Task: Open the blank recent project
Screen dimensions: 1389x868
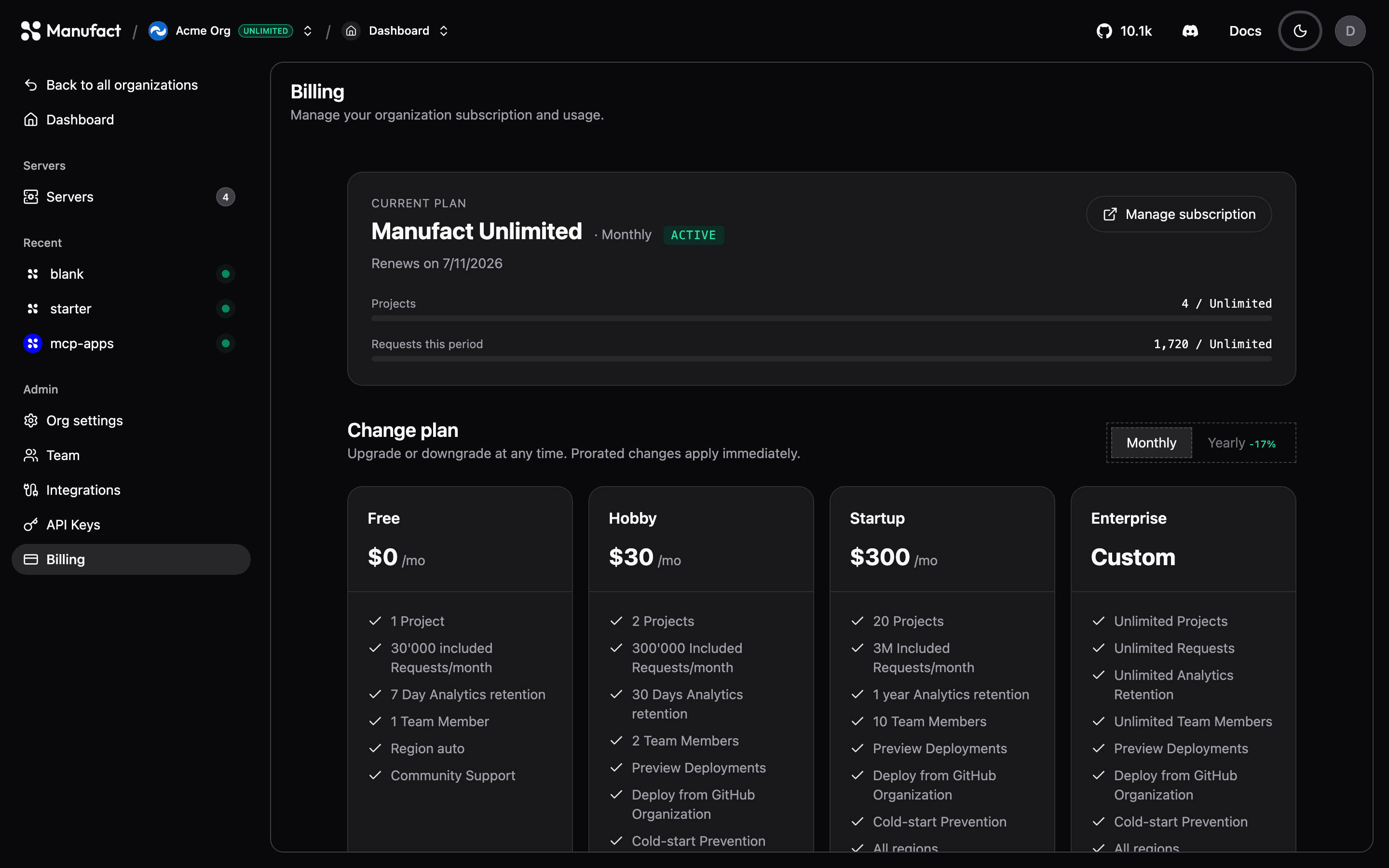Action: [x=131, y=274]
